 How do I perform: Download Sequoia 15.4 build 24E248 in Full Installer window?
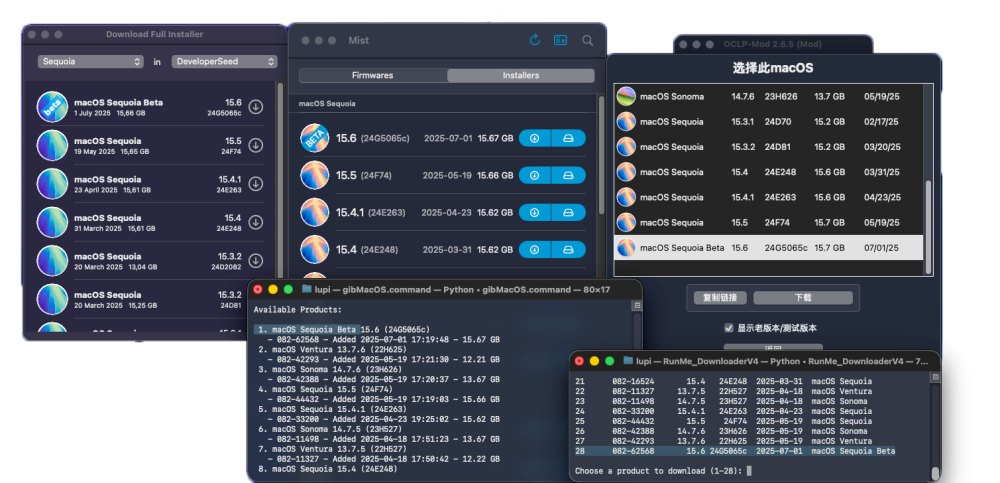tap(256, 222)
